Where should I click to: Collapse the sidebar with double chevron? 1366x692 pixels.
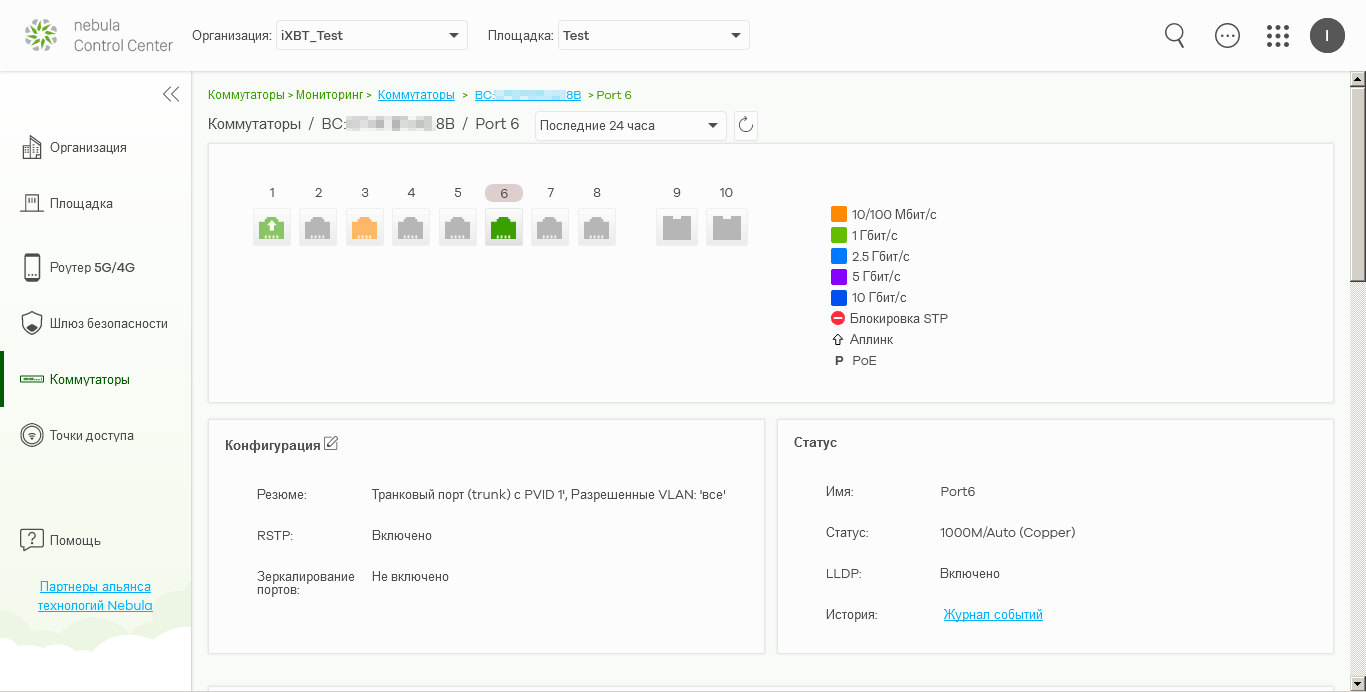click(171, 94)
